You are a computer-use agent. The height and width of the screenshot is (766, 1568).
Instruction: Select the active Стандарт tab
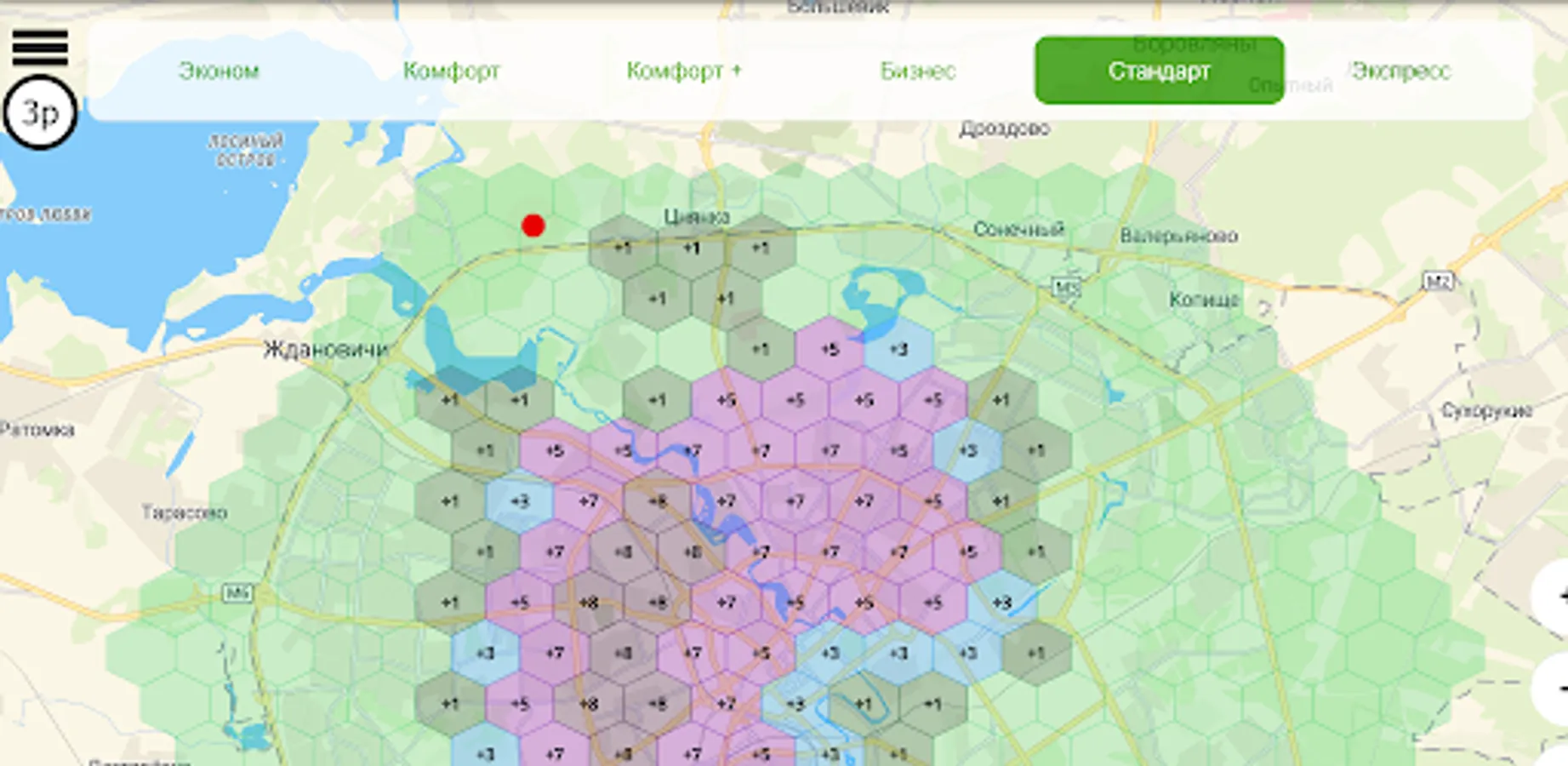coord(1159,71)
